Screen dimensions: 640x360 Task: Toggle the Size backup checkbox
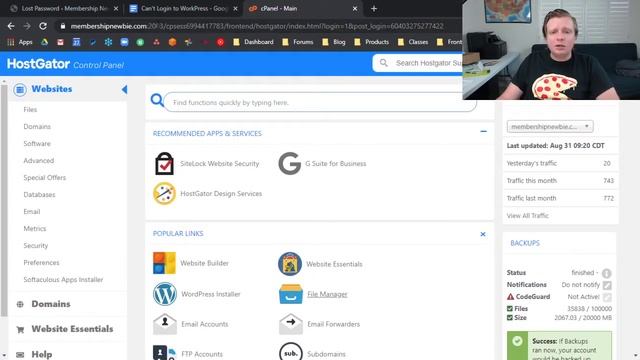(x=509, y=318)
